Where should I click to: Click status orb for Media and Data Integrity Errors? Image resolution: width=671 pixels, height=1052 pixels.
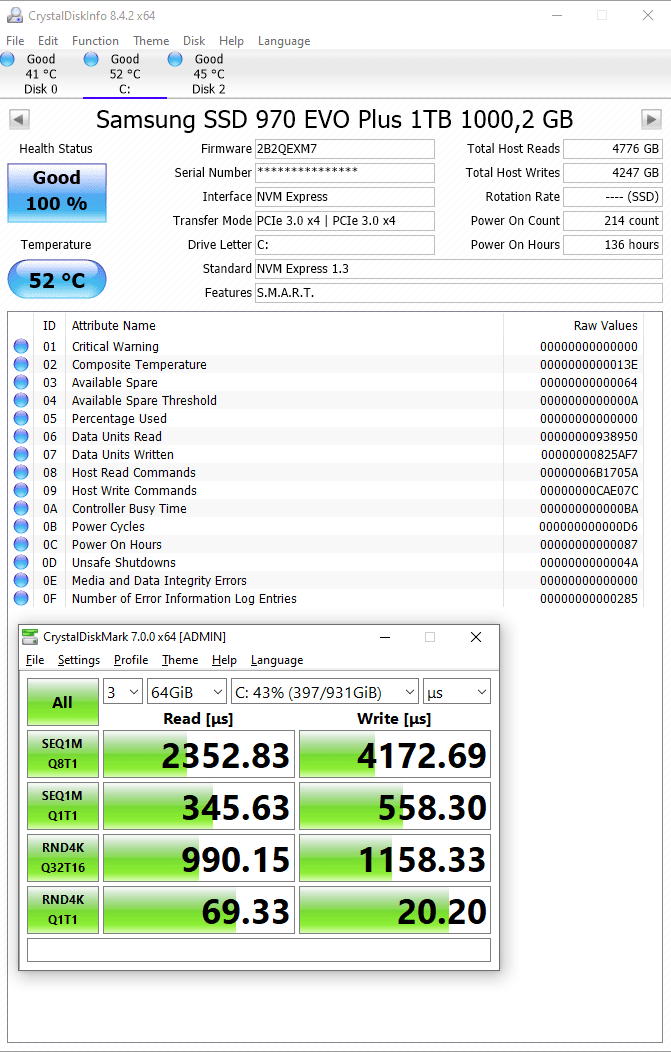(21, 580)
